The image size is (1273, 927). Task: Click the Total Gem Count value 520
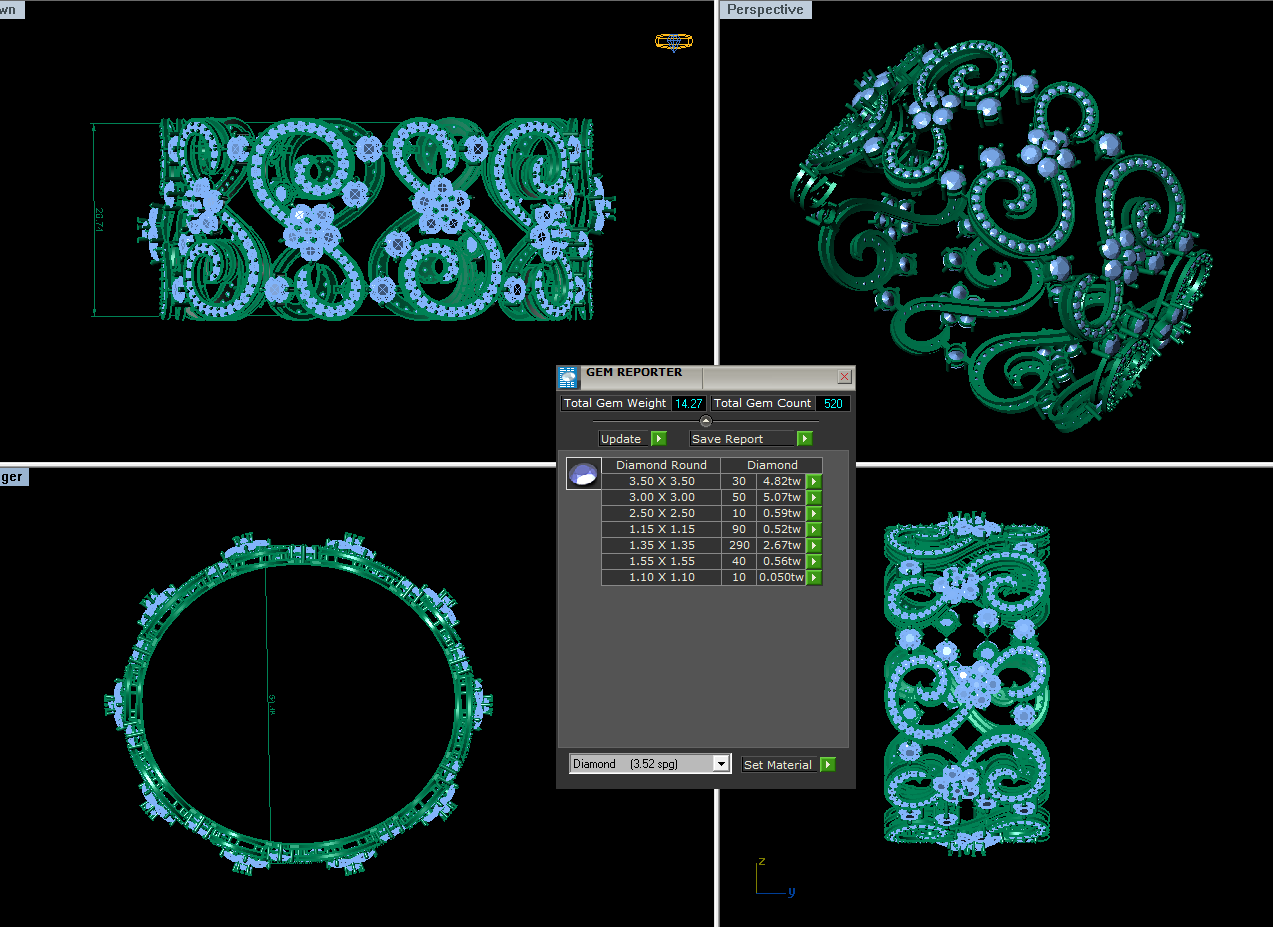point(833,404)
